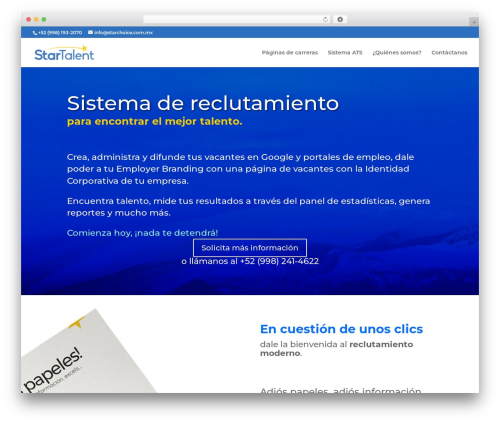
Task: Click paragraph starting 'Crea, administra y difunde'
Action: tap(240, 169)
